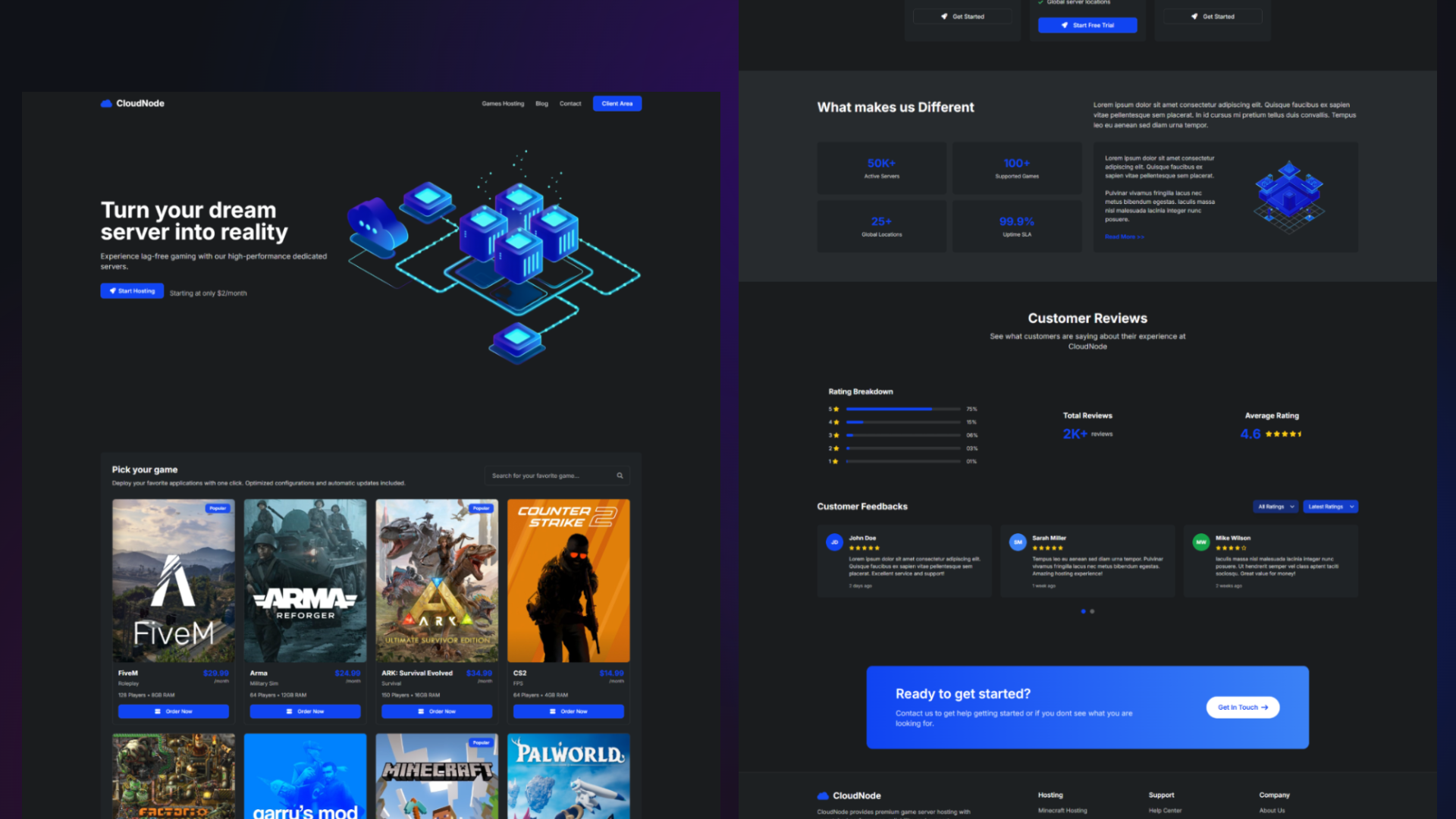Click the game search input field
Viewport: 1456px width, 819px height.
pos(557,476)
